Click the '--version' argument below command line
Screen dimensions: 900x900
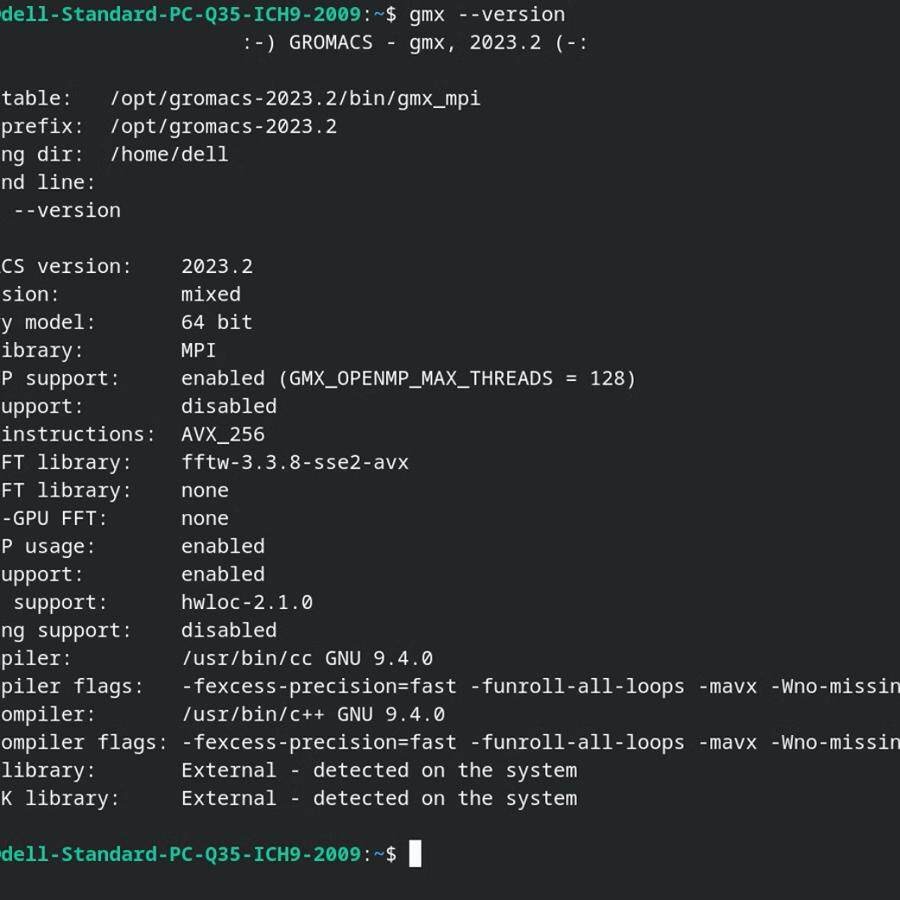[x=67, y=210]
